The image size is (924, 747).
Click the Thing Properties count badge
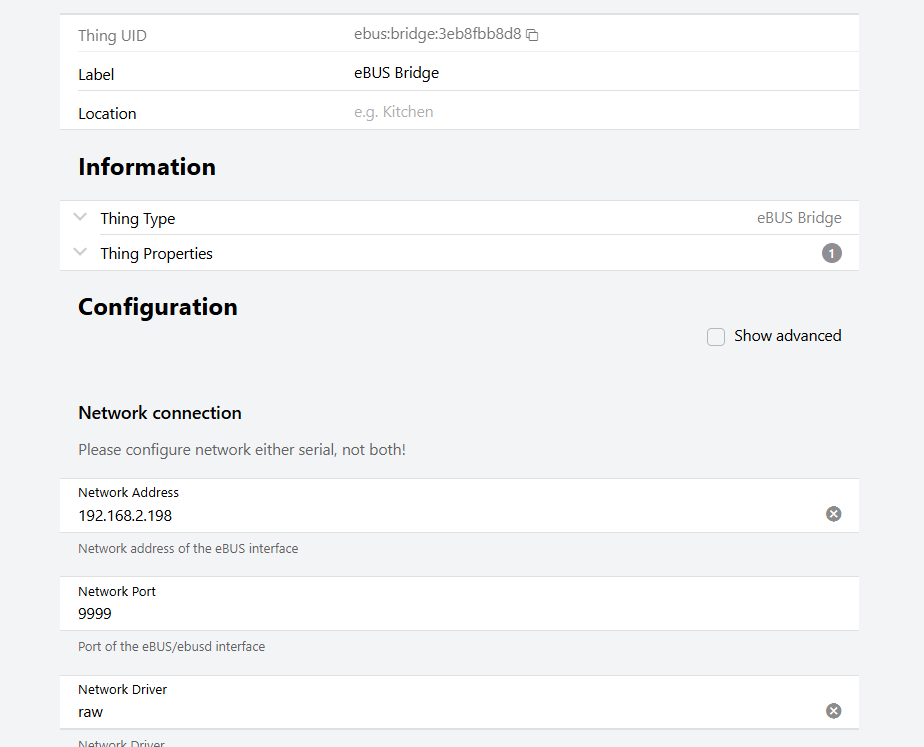831,254
